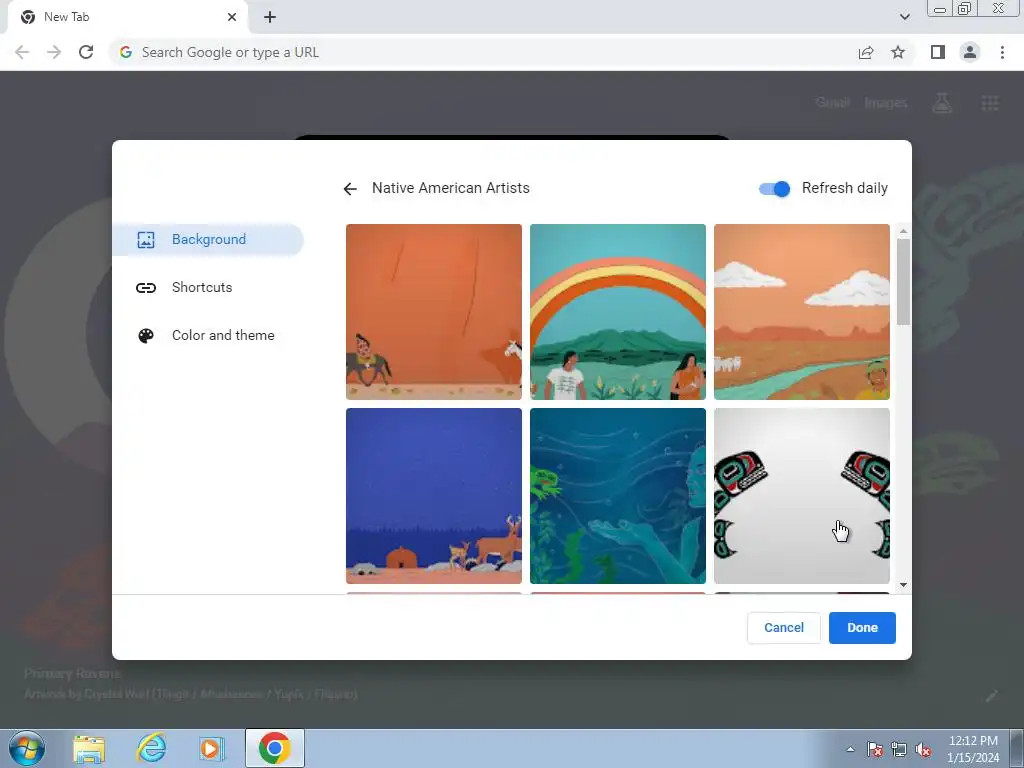
Task: Open the Background section
Action: pos(208,240)
